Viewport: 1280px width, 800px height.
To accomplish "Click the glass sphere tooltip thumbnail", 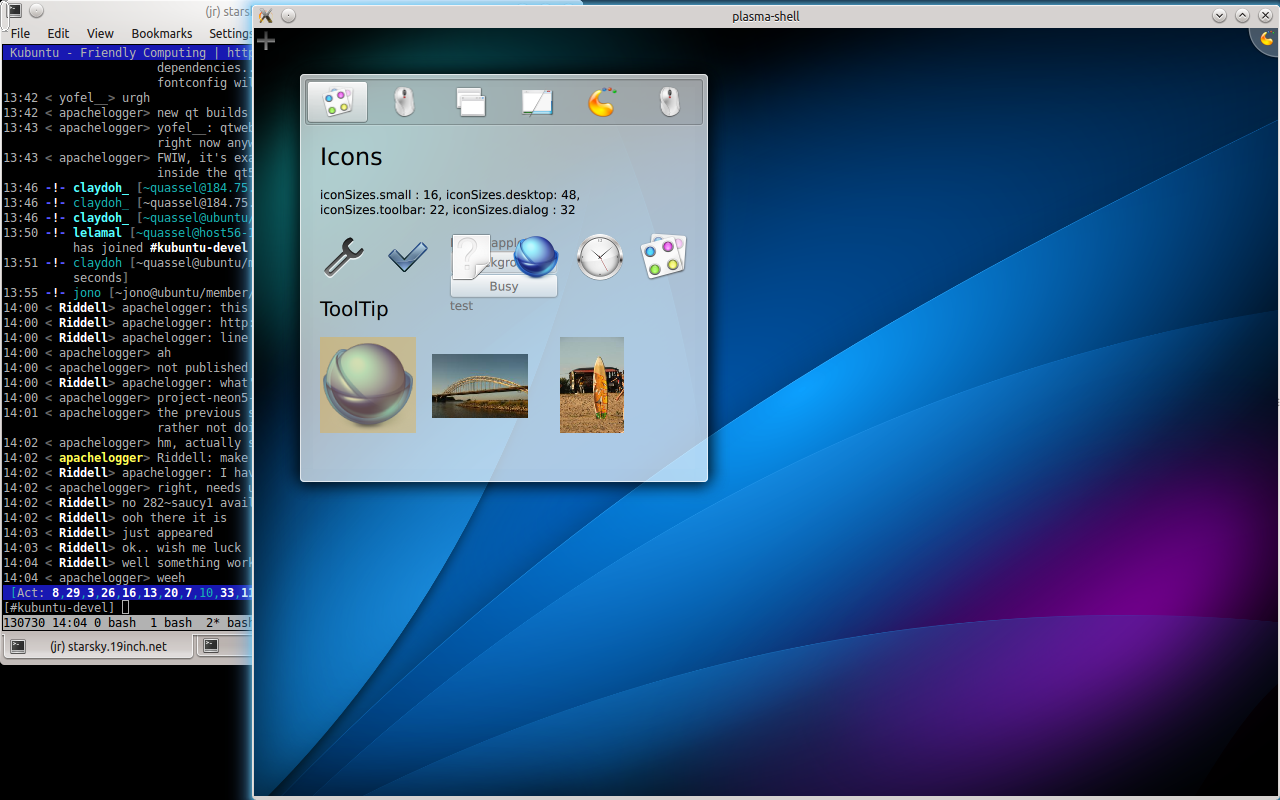I will click(367, 385).
